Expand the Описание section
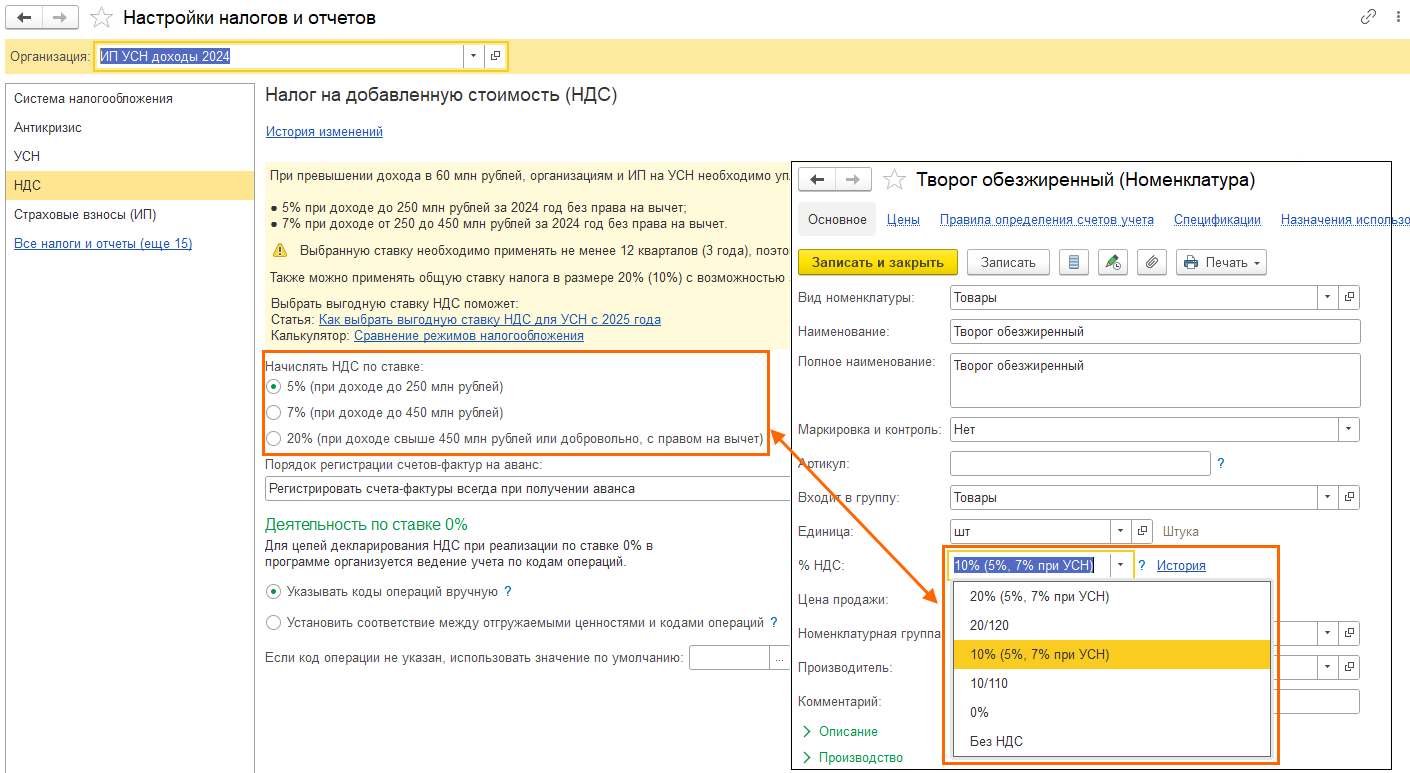The image size is (1410, 773). click(x=847, y=731)
